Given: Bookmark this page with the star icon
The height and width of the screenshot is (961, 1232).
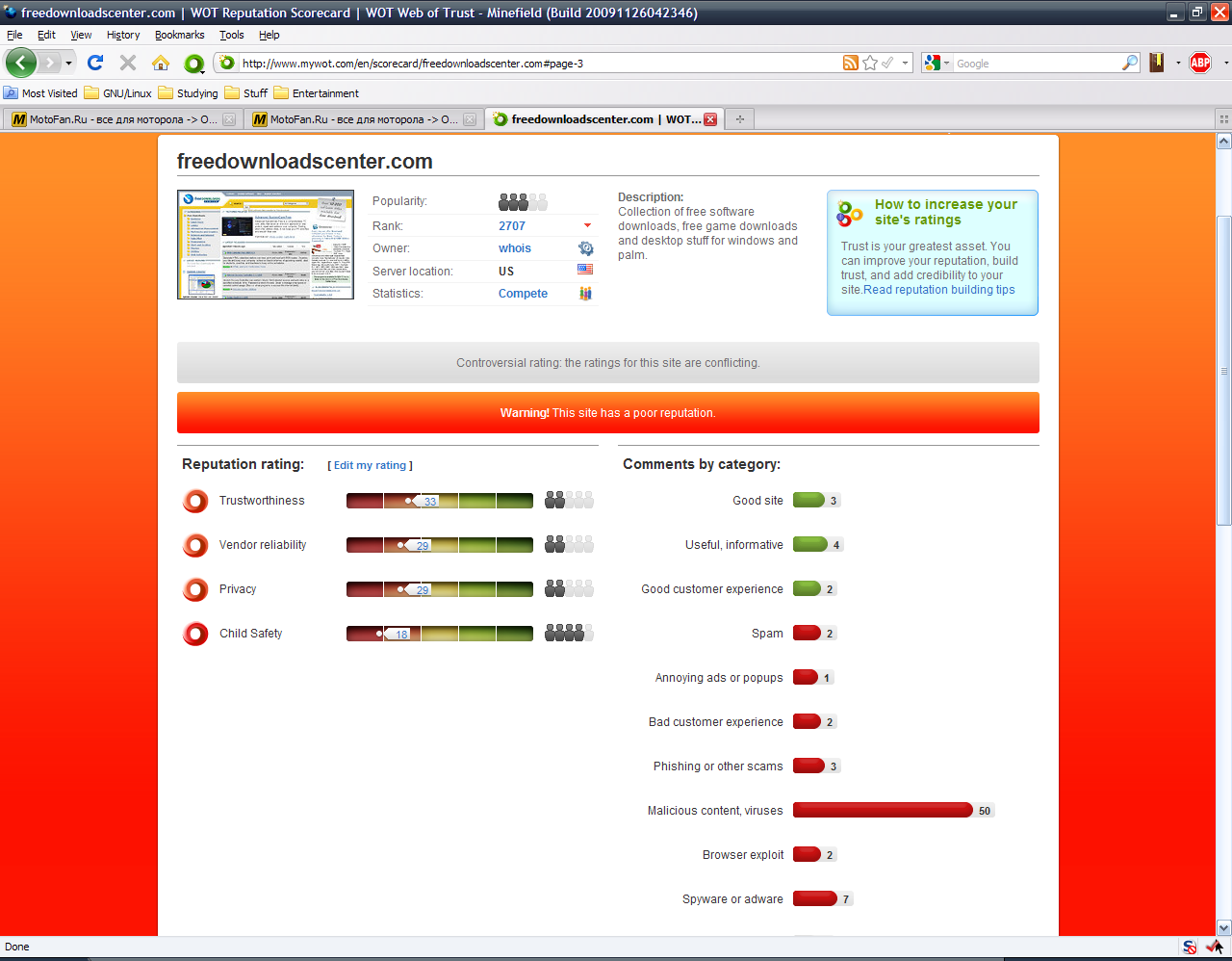Looking at the screenshot, I should click(x=870, y=63).
